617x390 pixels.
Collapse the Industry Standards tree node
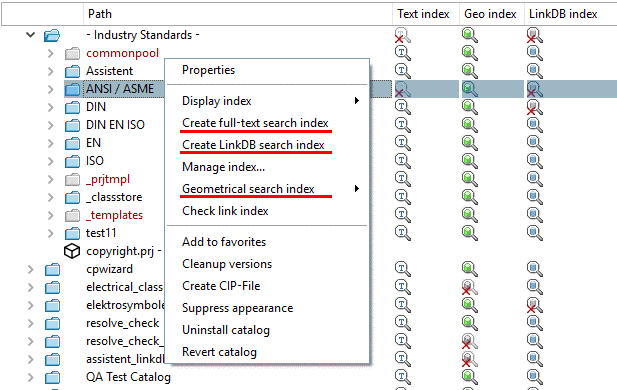pos(31,35)
